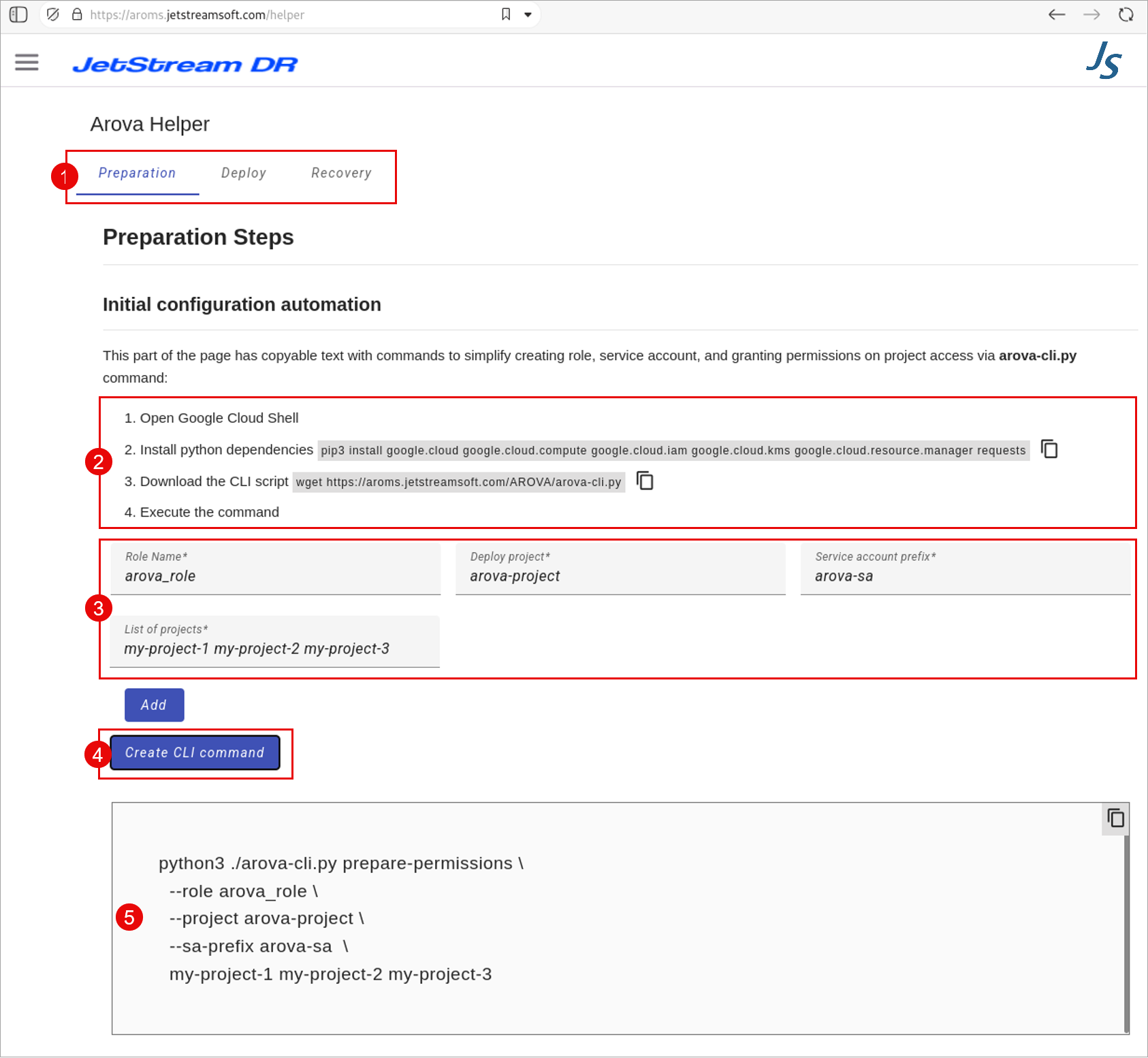
Task: Click output line 'my-project-1 my-project-2 my-project-3'
Action: click(330, 974)
